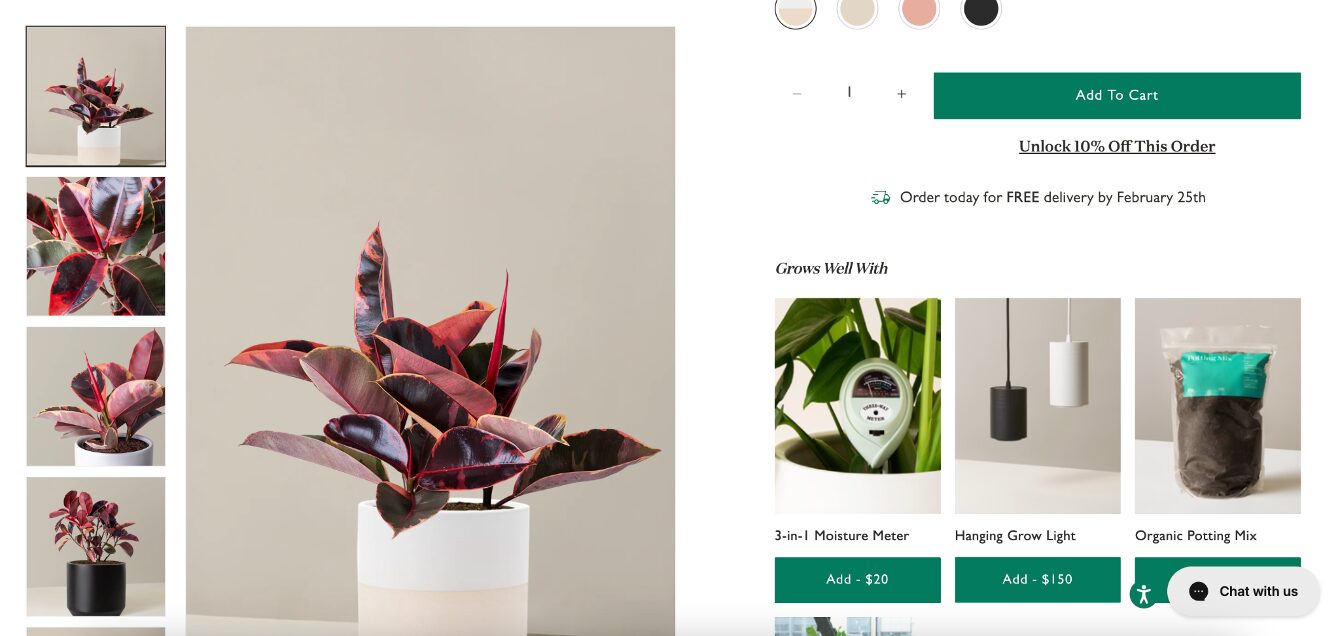The width and height of the screenshot is (1340, 636).
Task: Add the 3-in-1 Moisture Meter for $20
Action: (x=858, y=580)
